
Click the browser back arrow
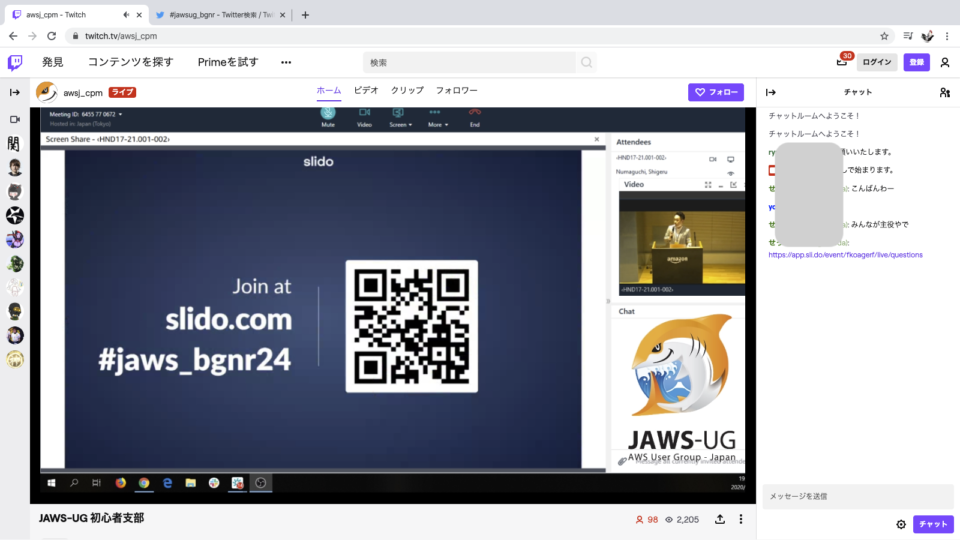click(13, 36)
